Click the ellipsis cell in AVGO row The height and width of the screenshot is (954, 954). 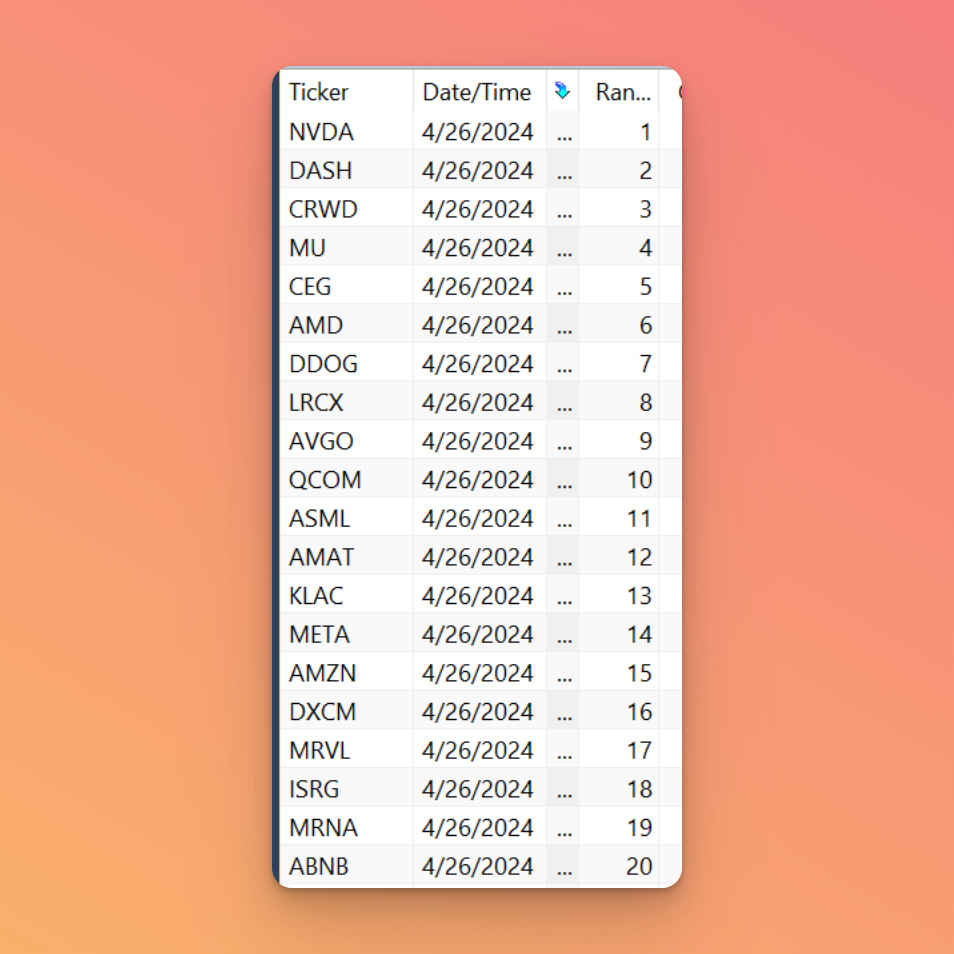[563, 440]
